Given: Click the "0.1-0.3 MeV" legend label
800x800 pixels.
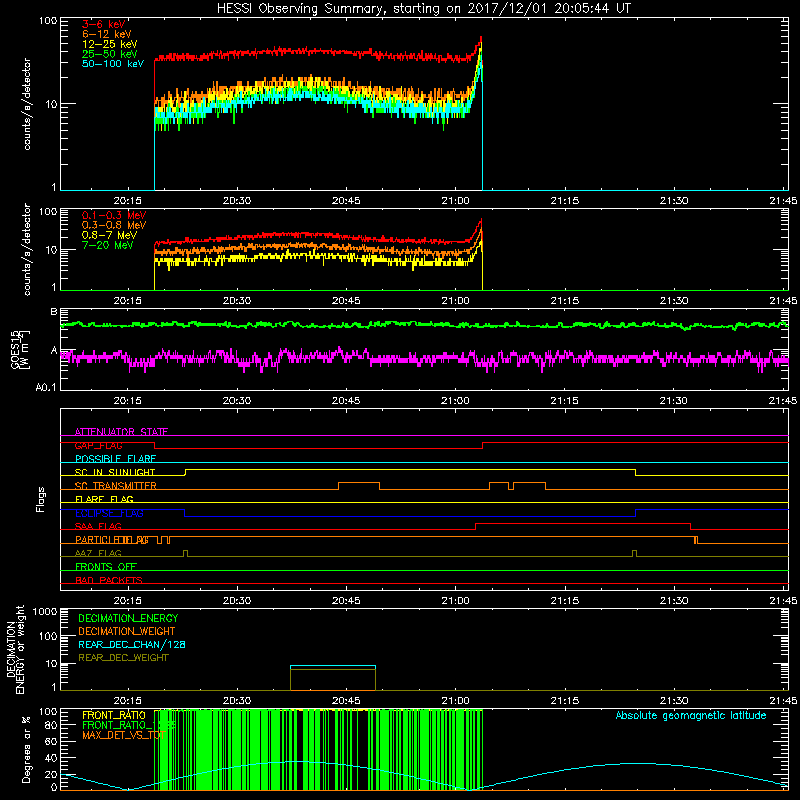Looking at the screenshot, I should point(114,215).
